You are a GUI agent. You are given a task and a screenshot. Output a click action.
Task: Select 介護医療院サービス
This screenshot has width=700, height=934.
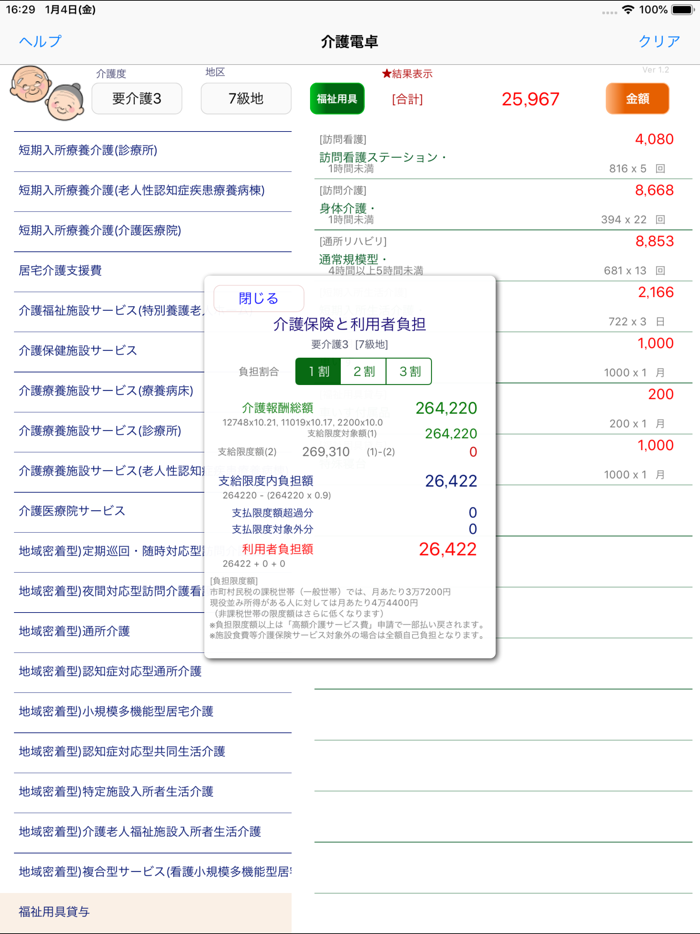click(x=109, y=511)
